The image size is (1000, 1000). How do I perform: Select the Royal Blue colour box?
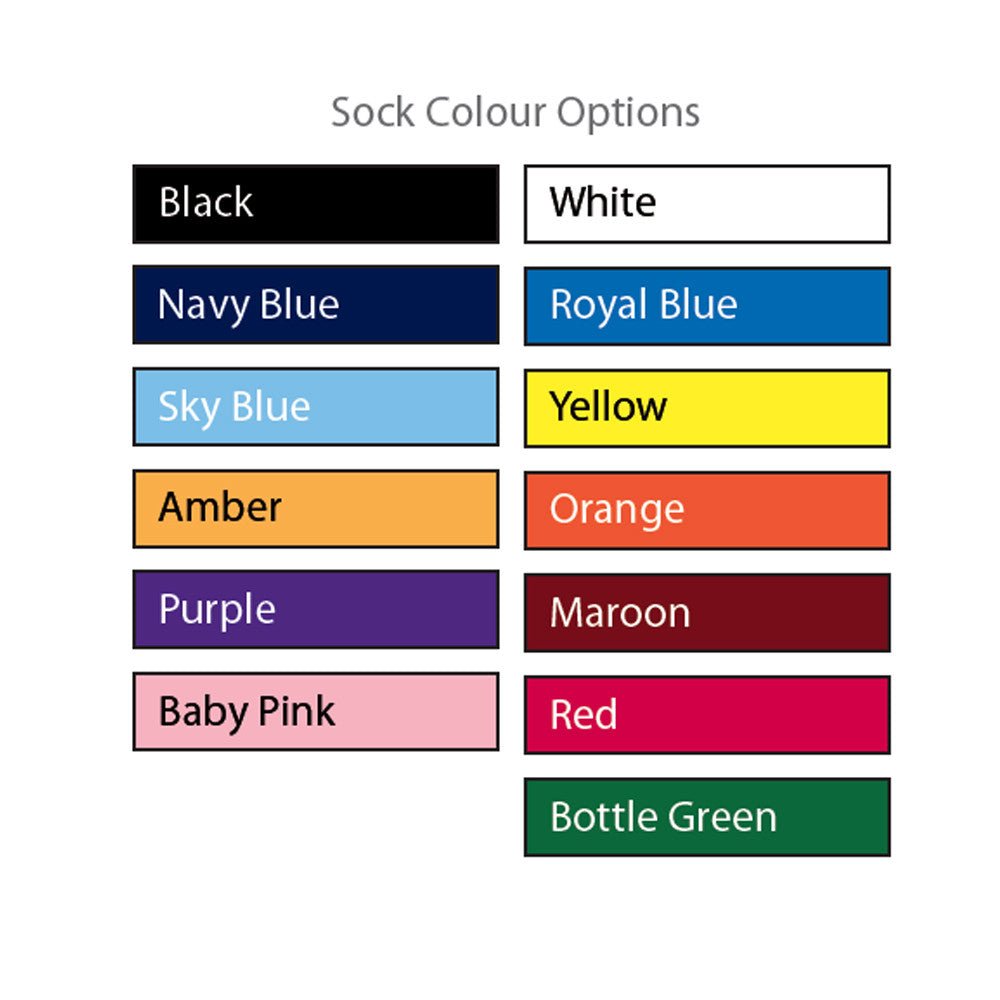706,306
